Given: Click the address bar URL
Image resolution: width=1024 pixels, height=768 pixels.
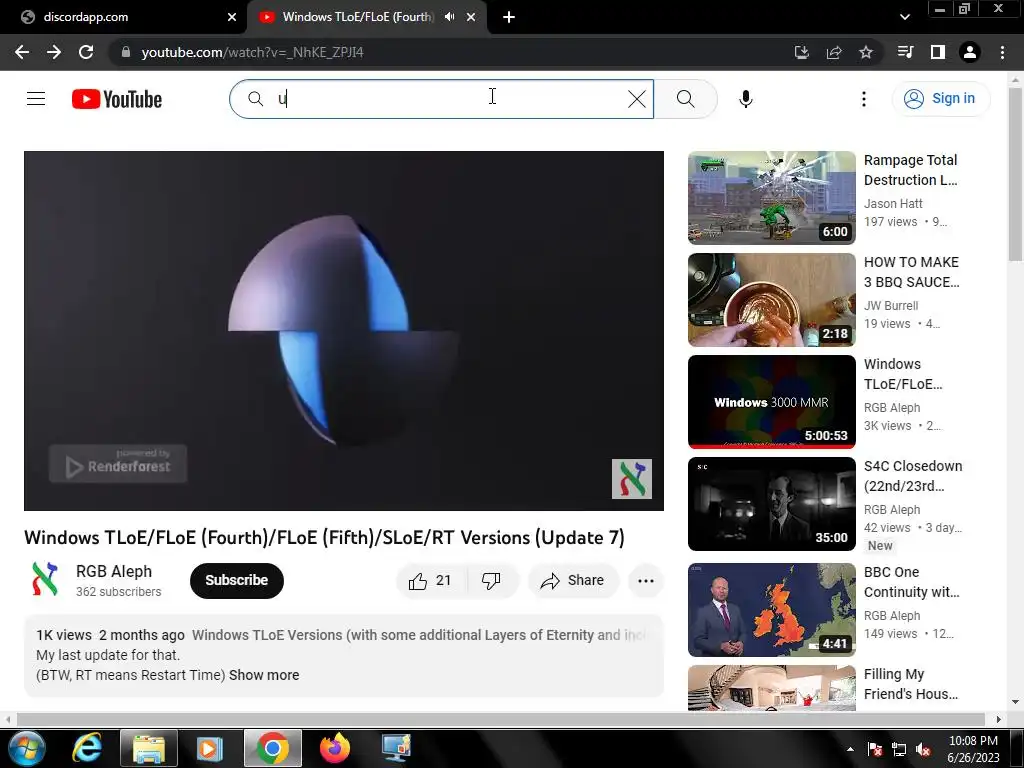Looking at the screenshot, I should pyautogui.click(x=252, y=52).
